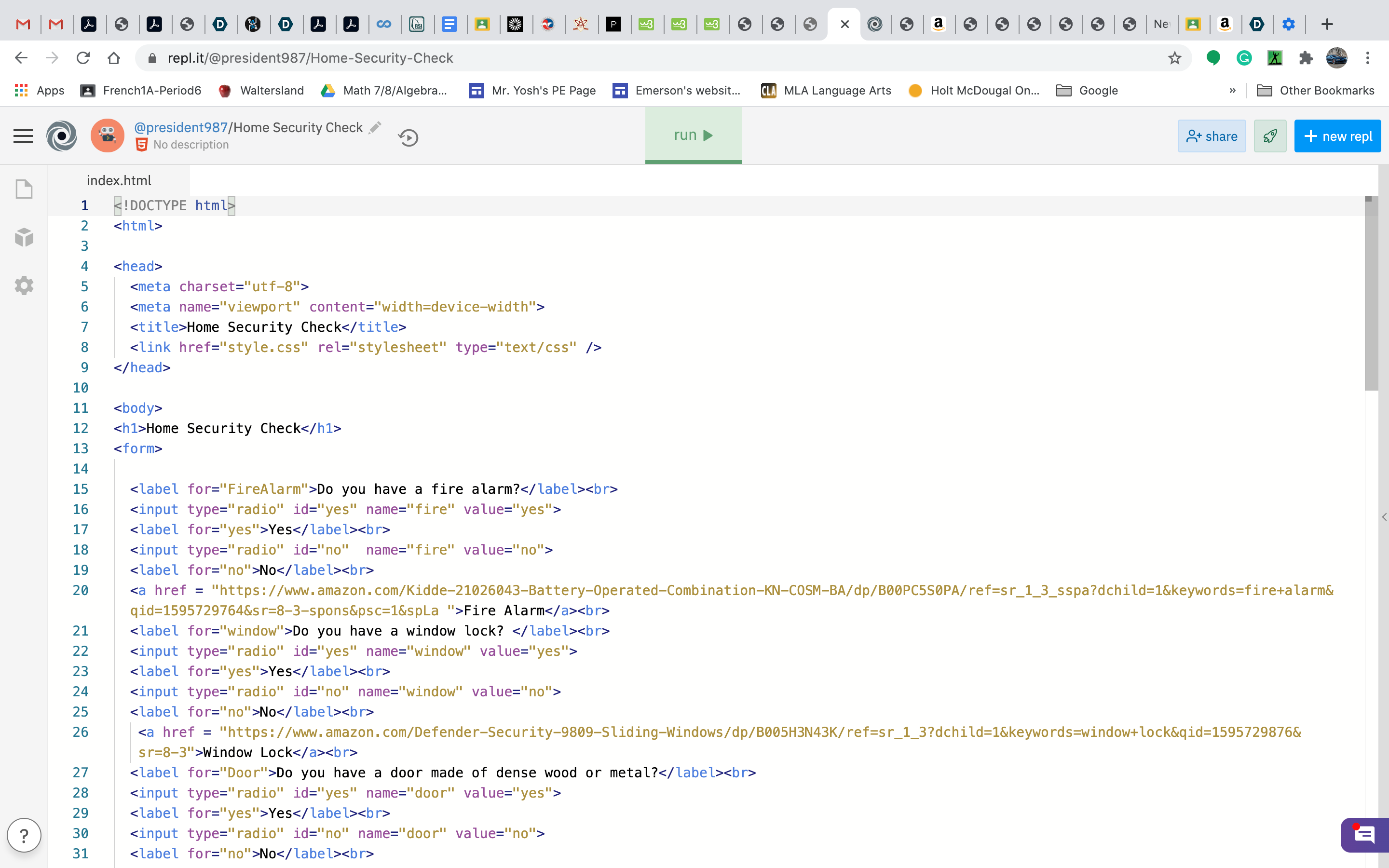Edit repl name with pencil icon
1389x868 pixels.
click(375, 127)
